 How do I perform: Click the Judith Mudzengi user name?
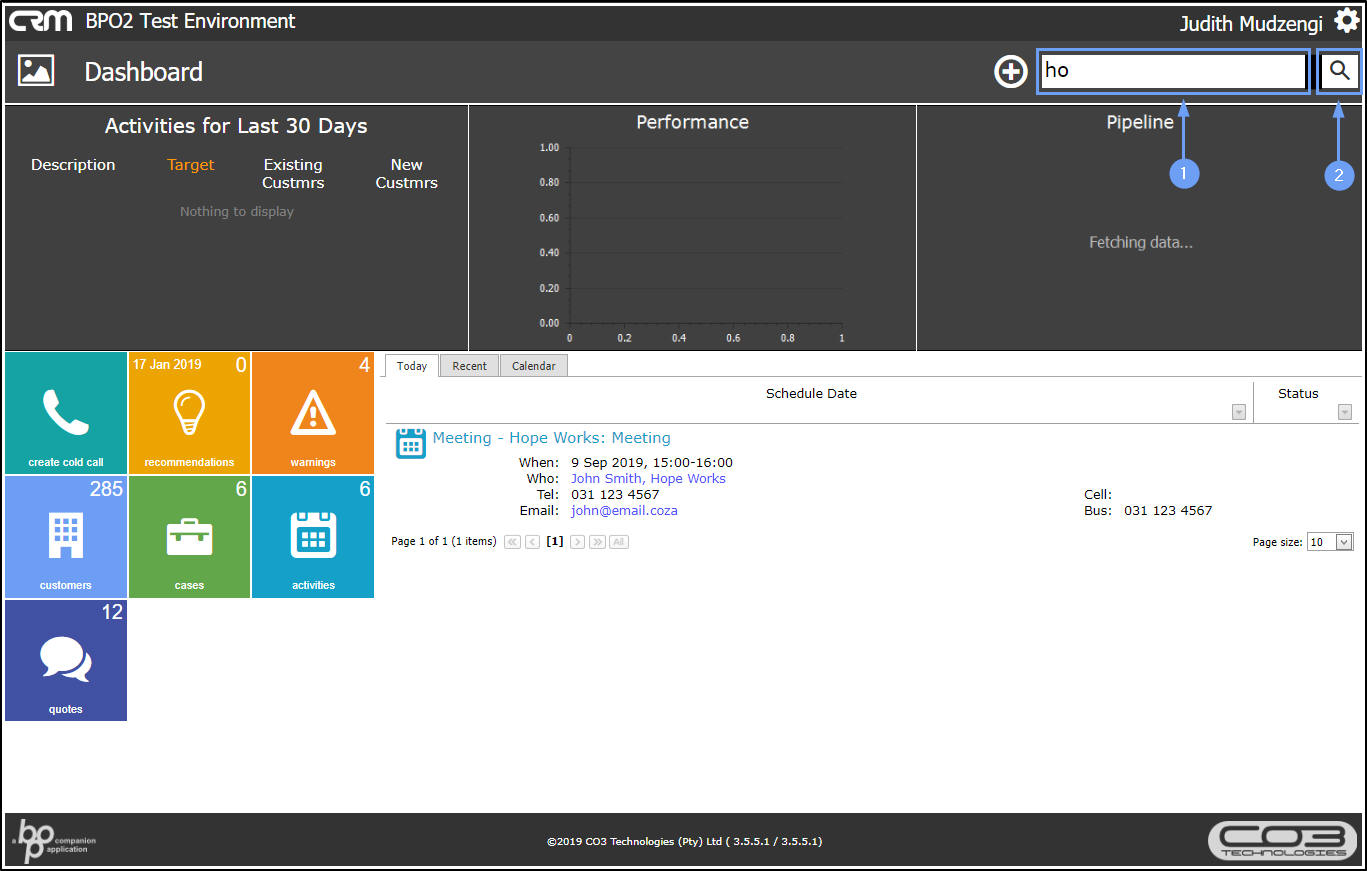point(1251,23)
